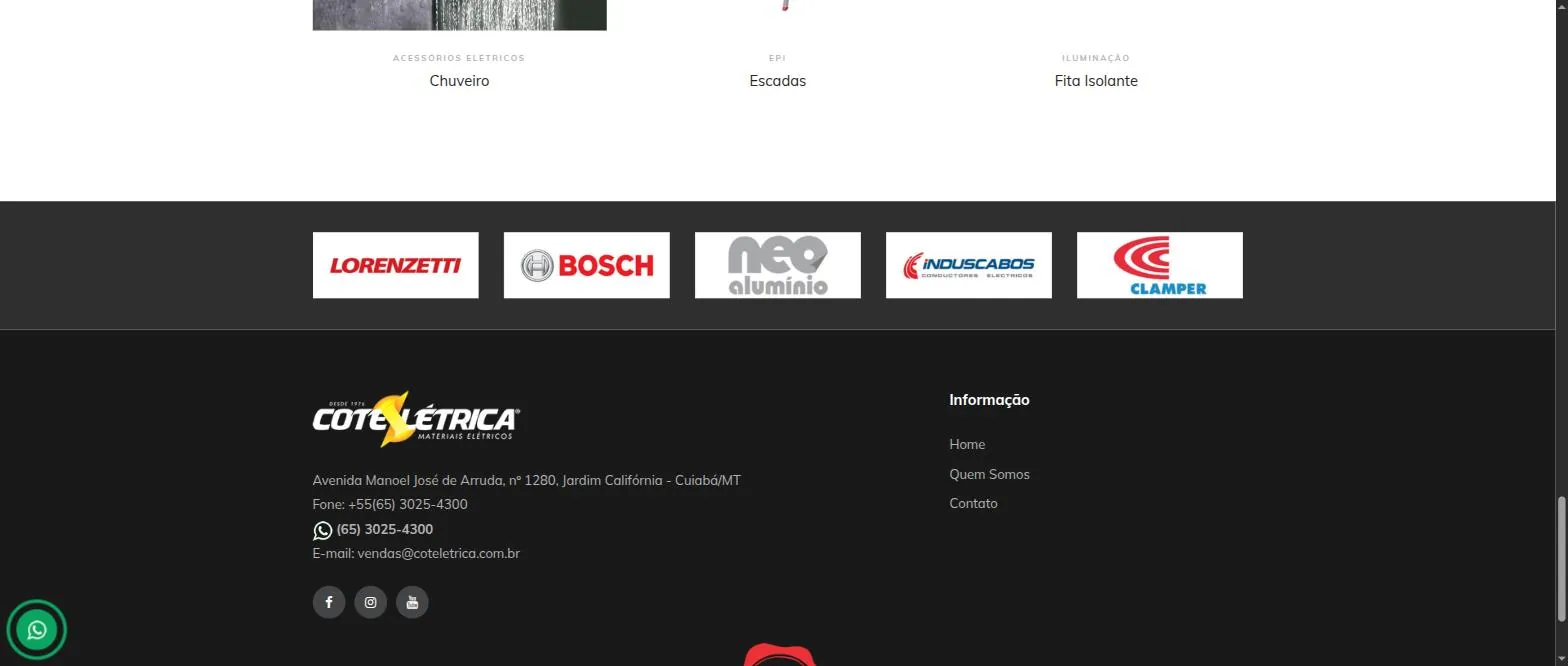Open the Bosch brand logo
1568x666 pixels.
pyautogui.click(x=587, y=265)
